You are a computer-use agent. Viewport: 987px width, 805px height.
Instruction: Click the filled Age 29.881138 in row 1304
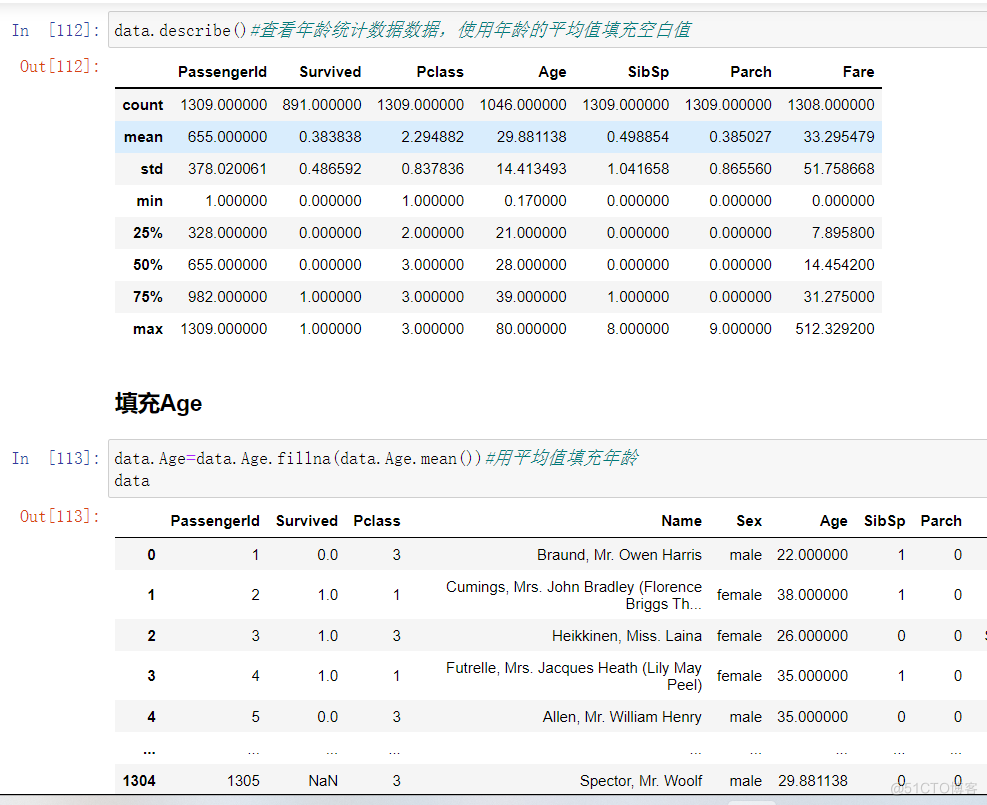[813, 781]
